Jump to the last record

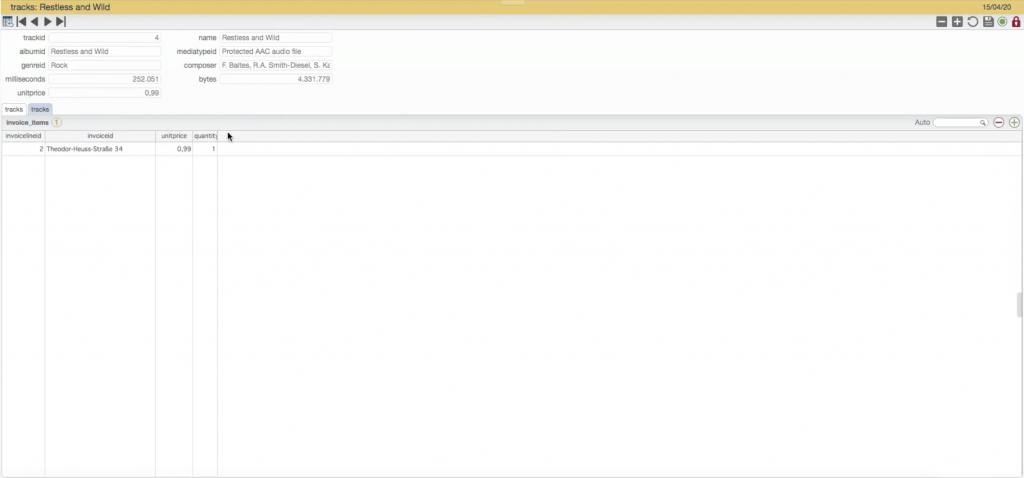coord(61,22)
